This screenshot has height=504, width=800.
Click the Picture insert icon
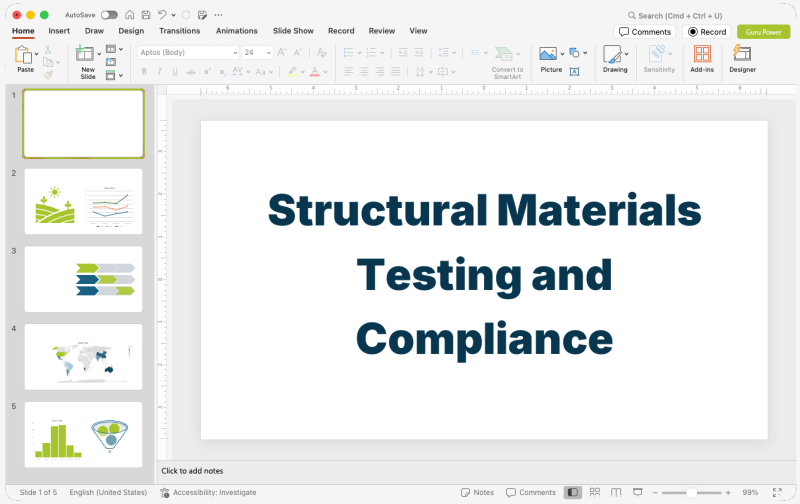tap(548, 53)
